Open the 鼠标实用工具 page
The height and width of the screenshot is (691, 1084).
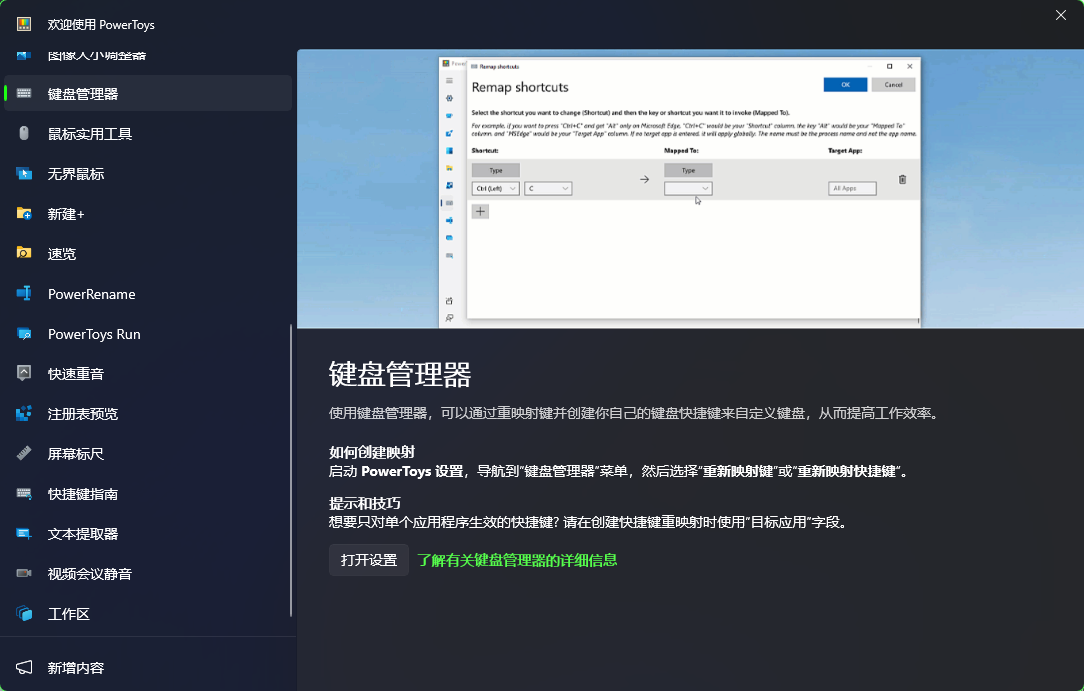[148, 133]
